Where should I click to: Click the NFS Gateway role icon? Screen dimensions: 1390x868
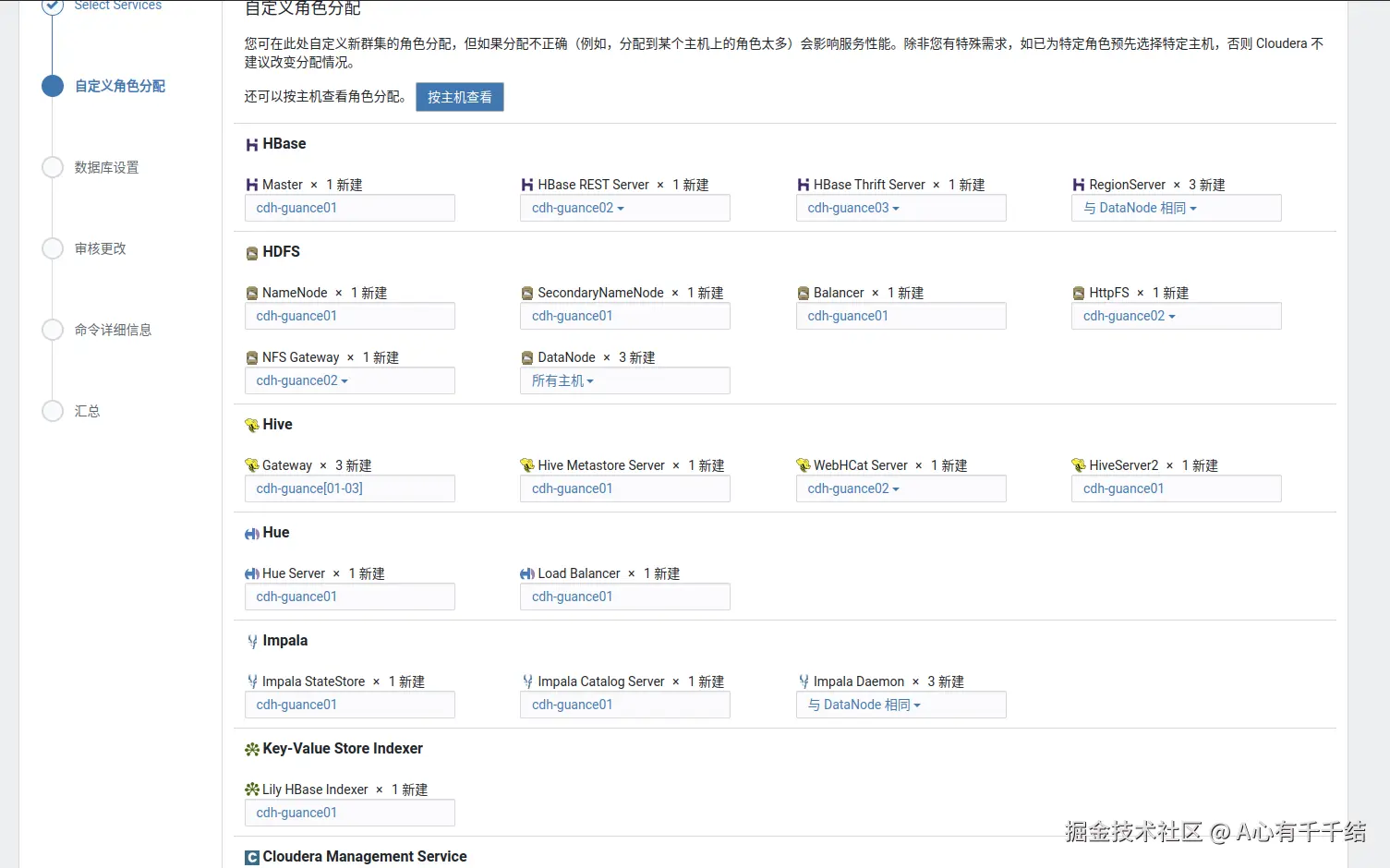pos(251,358)
